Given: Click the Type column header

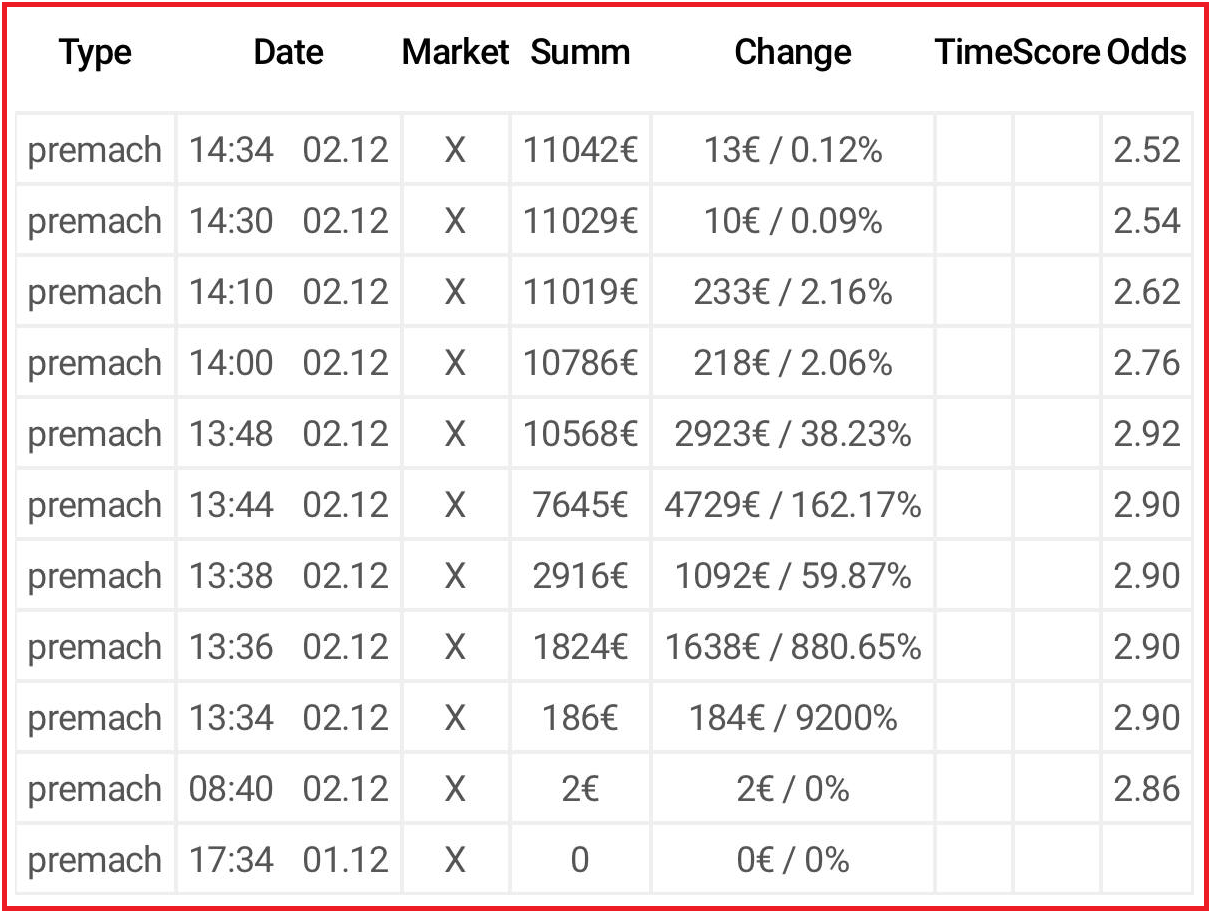Looking at the screenshot, I should click(x=95, y=53).
